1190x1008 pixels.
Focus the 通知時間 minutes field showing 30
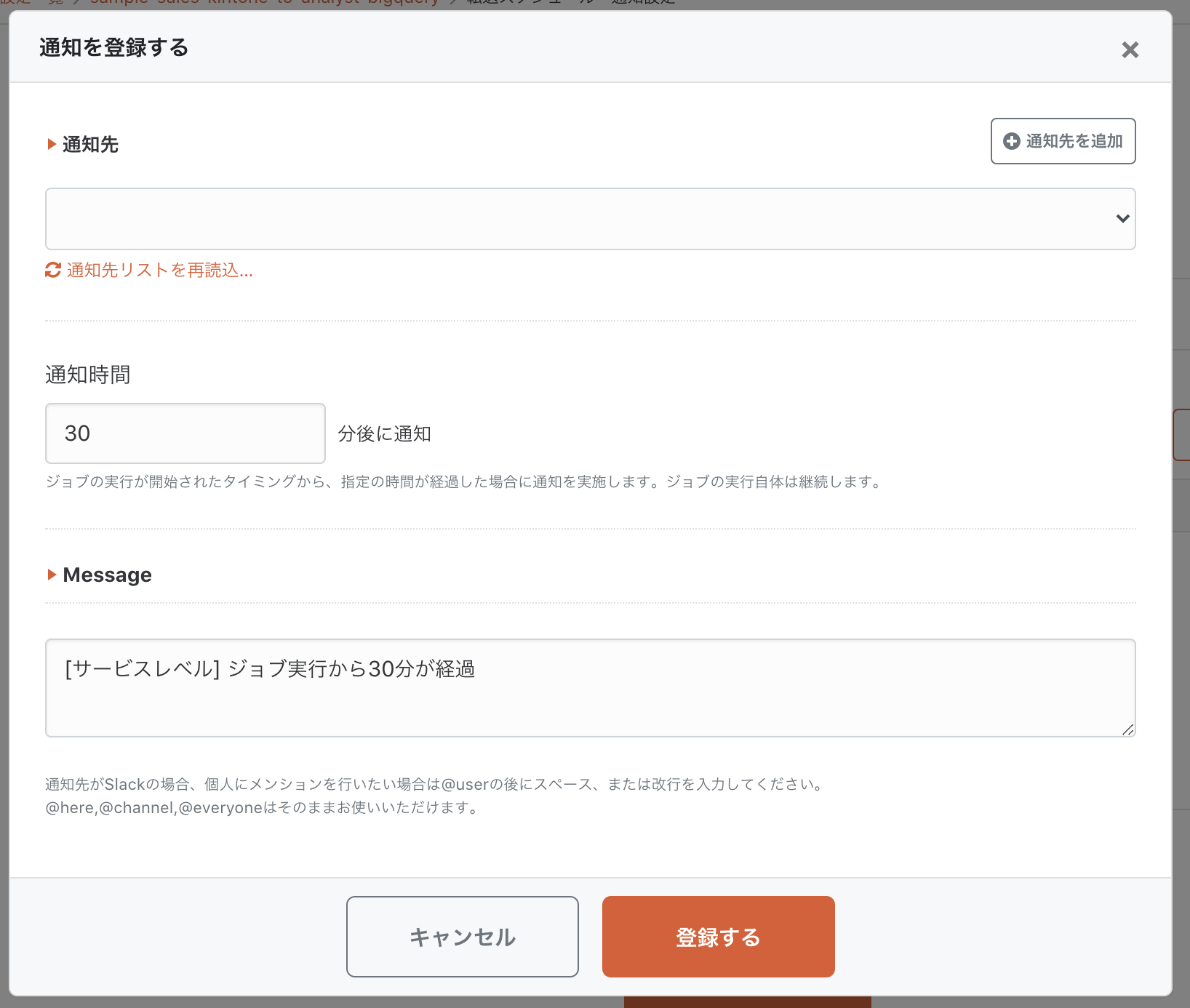pos(185,433)
